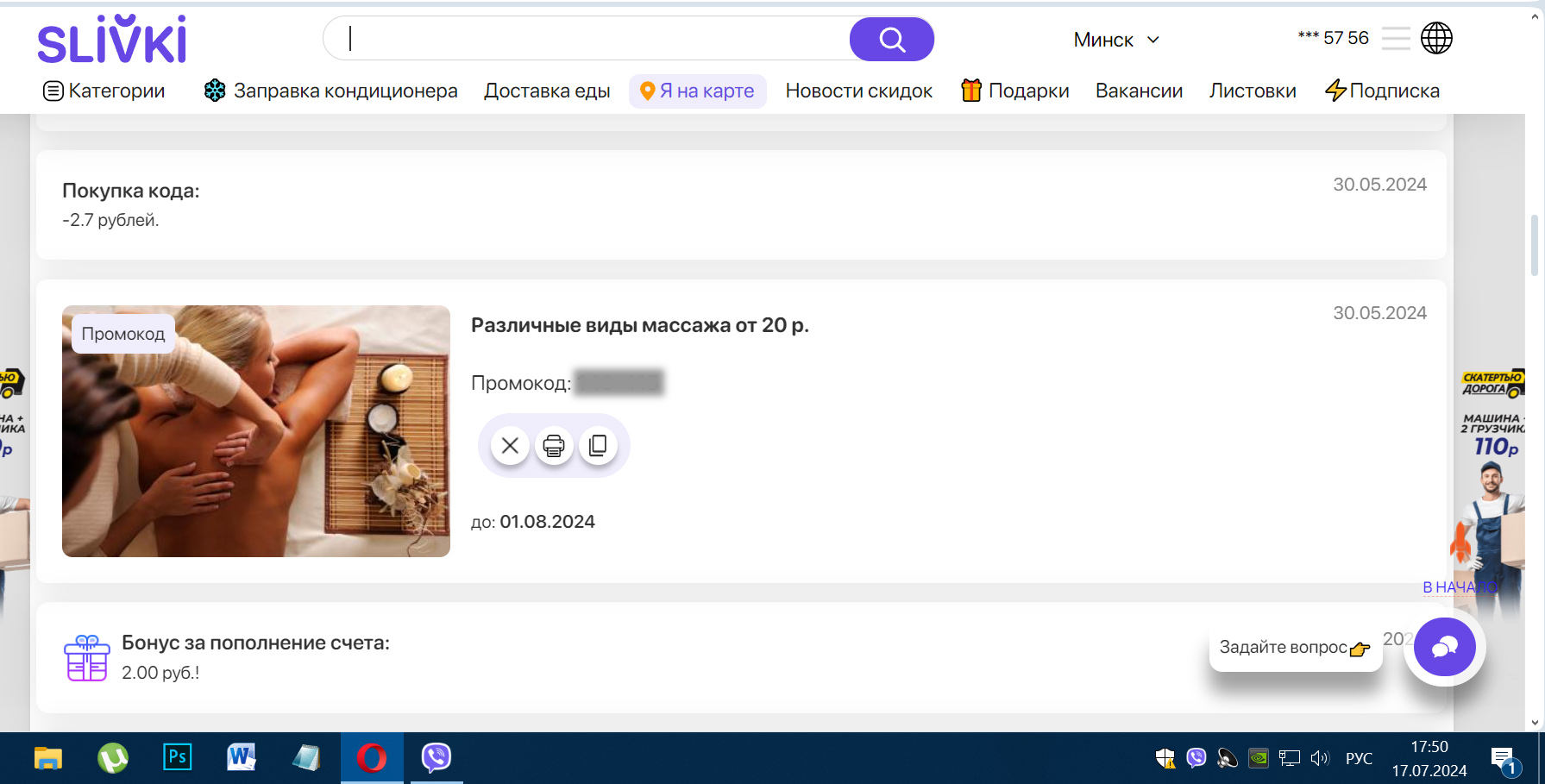Open the hamburger menu by the account number
Image resolution: width=1545 pixels, height=784 pixels.
(1395, 39)
